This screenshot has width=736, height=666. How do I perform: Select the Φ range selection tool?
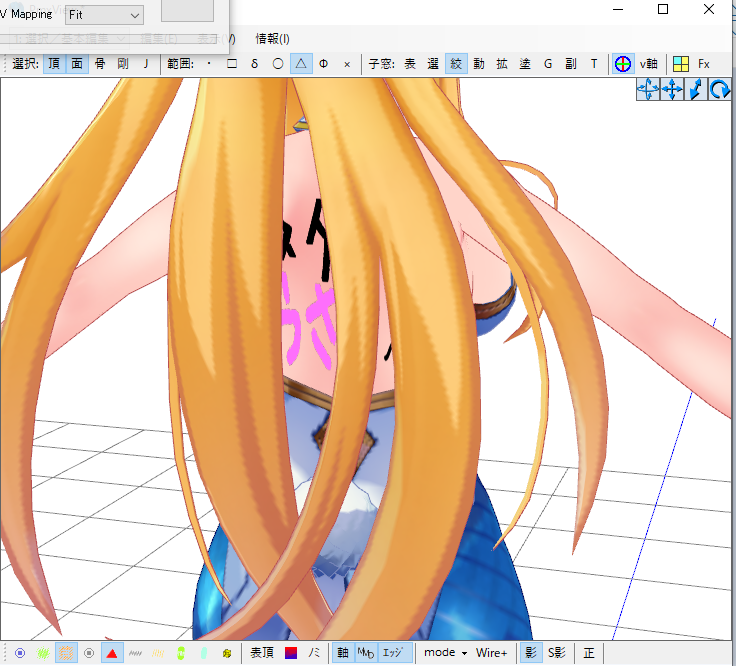(324, 64)
